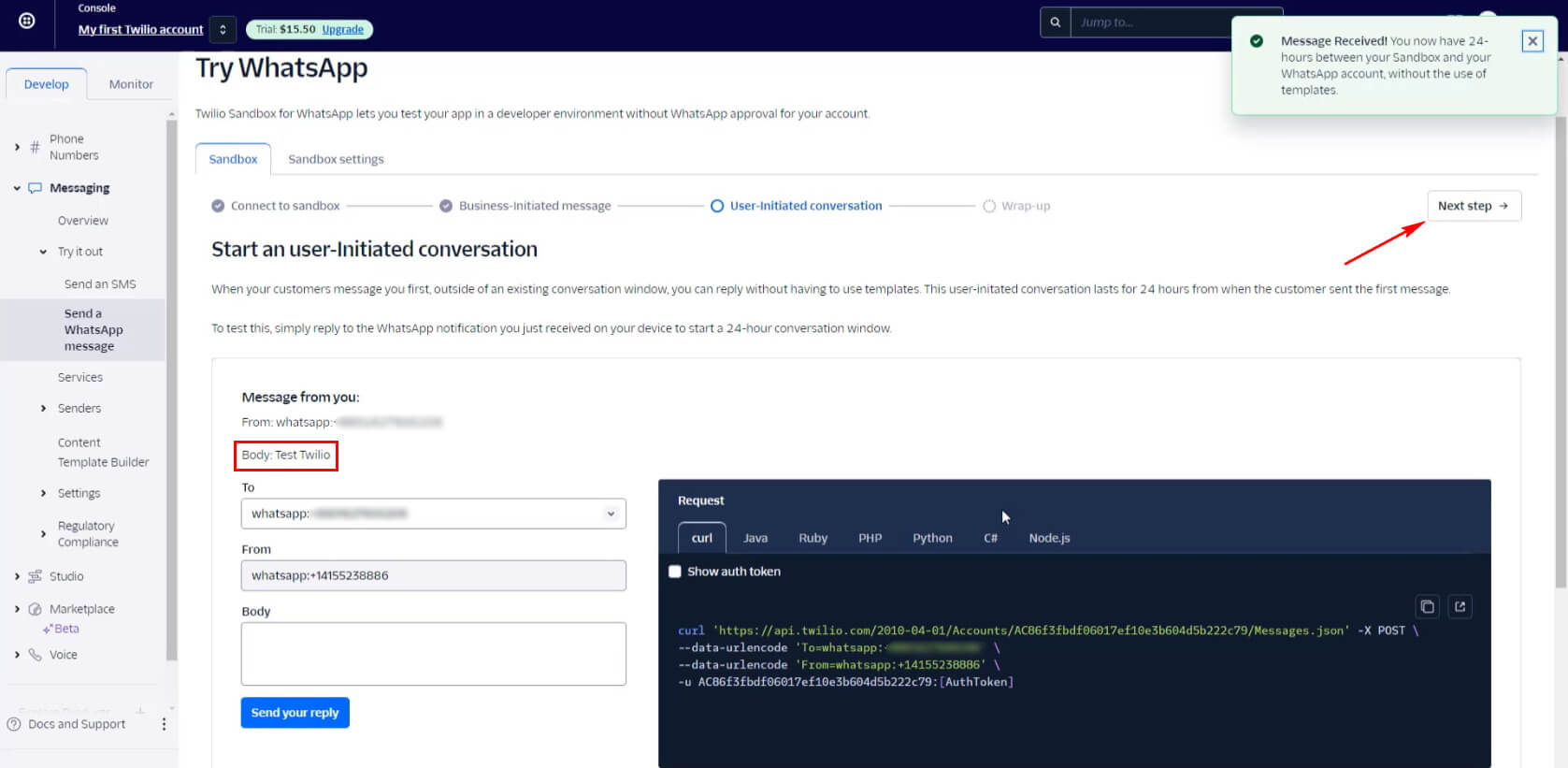Open code sample in new window icon
Screen dimensions: 1568x768
(x=1460, y=606)
